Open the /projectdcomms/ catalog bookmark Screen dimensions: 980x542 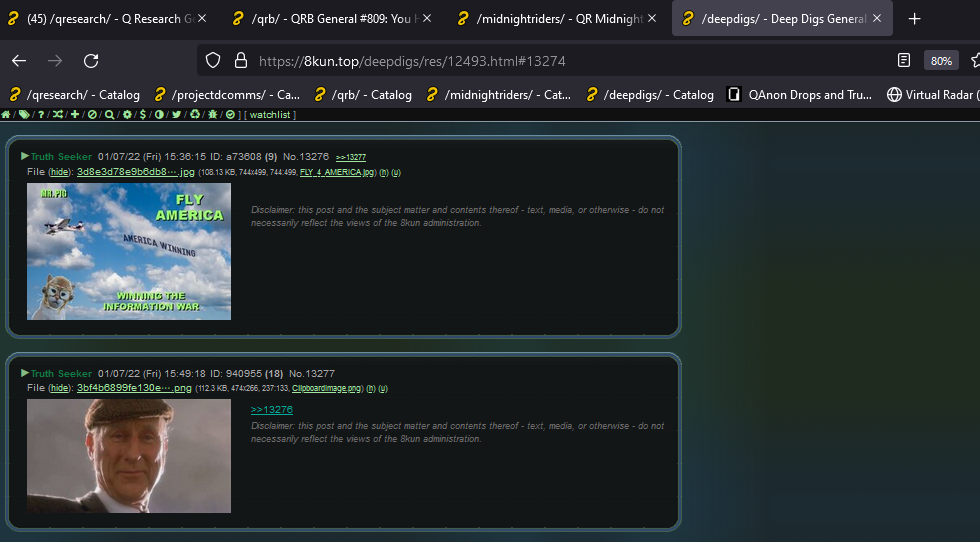pyautogui.click(x=227, y=94)
